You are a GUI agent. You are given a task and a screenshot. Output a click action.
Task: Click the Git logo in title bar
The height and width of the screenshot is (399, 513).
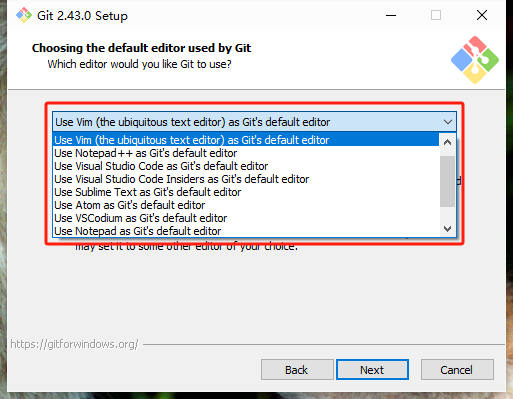(24, 15)
